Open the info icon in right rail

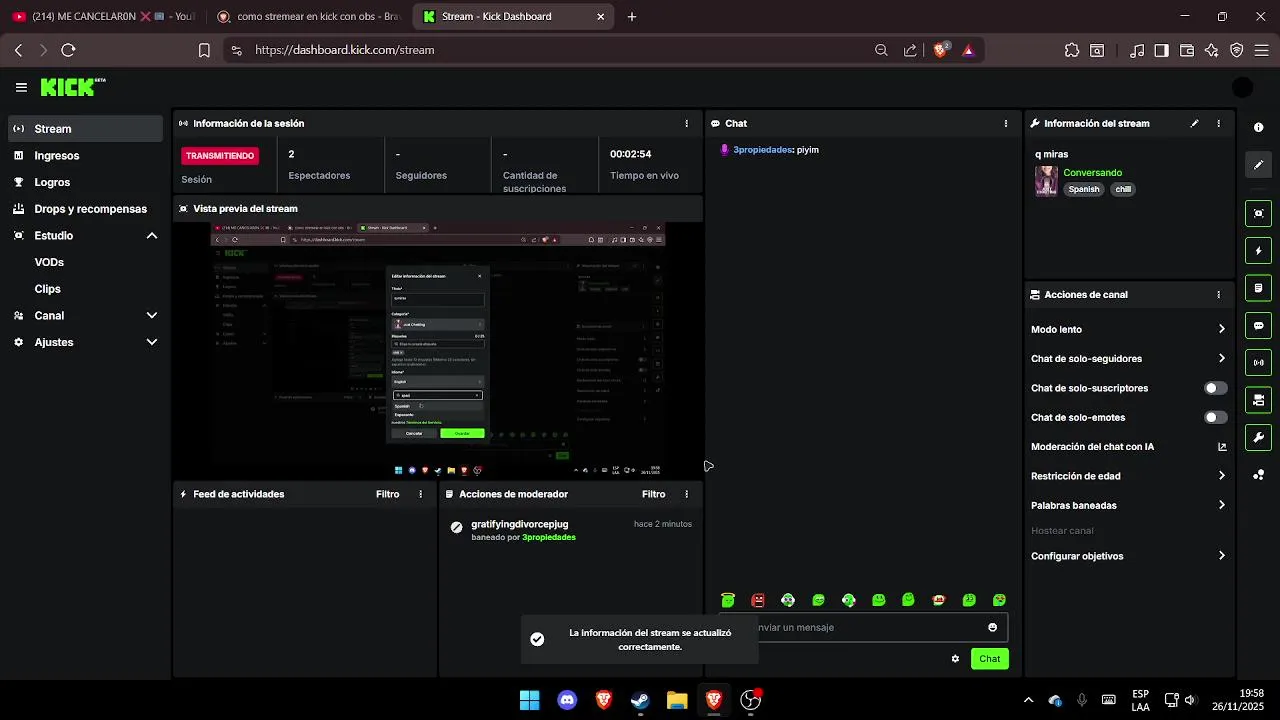tap(1258, 128)
